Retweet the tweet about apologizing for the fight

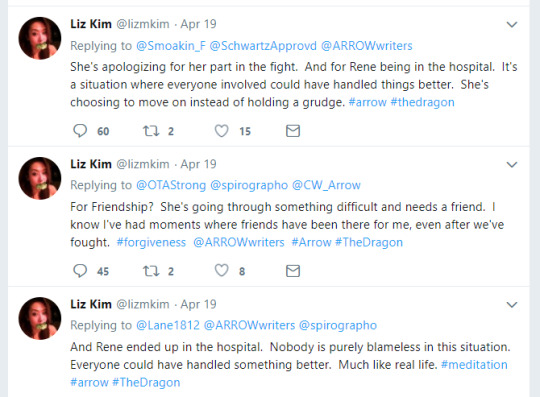point(151,131)
